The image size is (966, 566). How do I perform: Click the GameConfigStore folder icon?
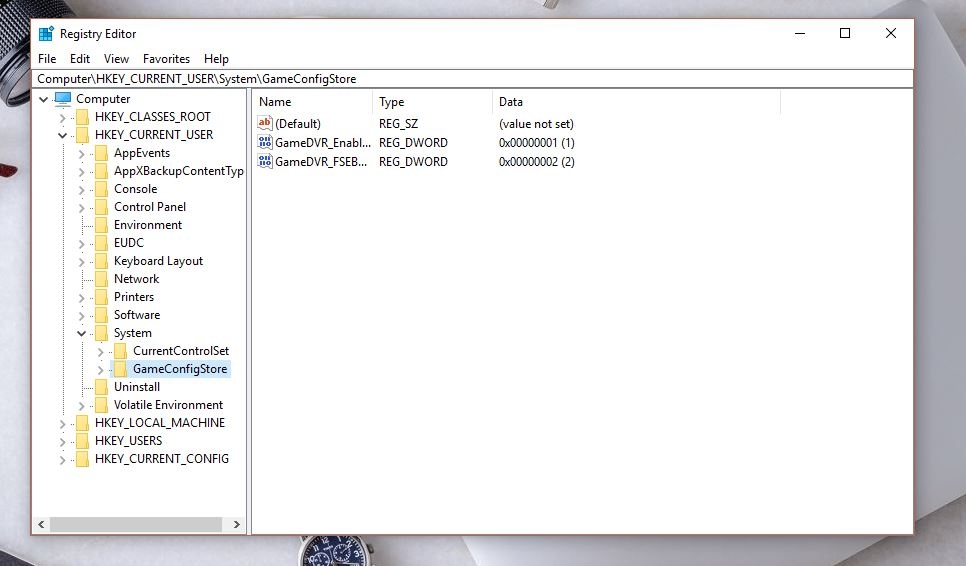pos(120,368)
